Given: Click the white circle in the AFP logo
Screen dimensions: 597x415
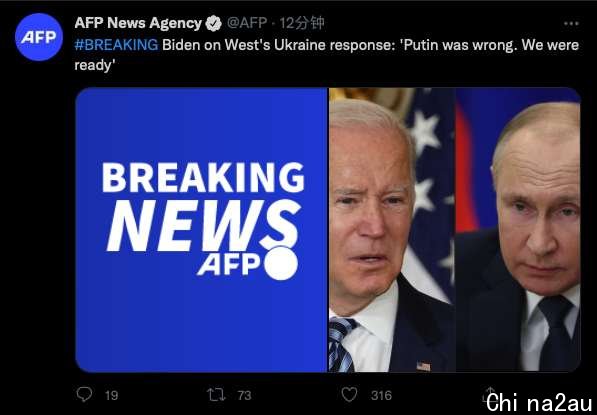Looking at the screenshot, I should pos(281,263).
